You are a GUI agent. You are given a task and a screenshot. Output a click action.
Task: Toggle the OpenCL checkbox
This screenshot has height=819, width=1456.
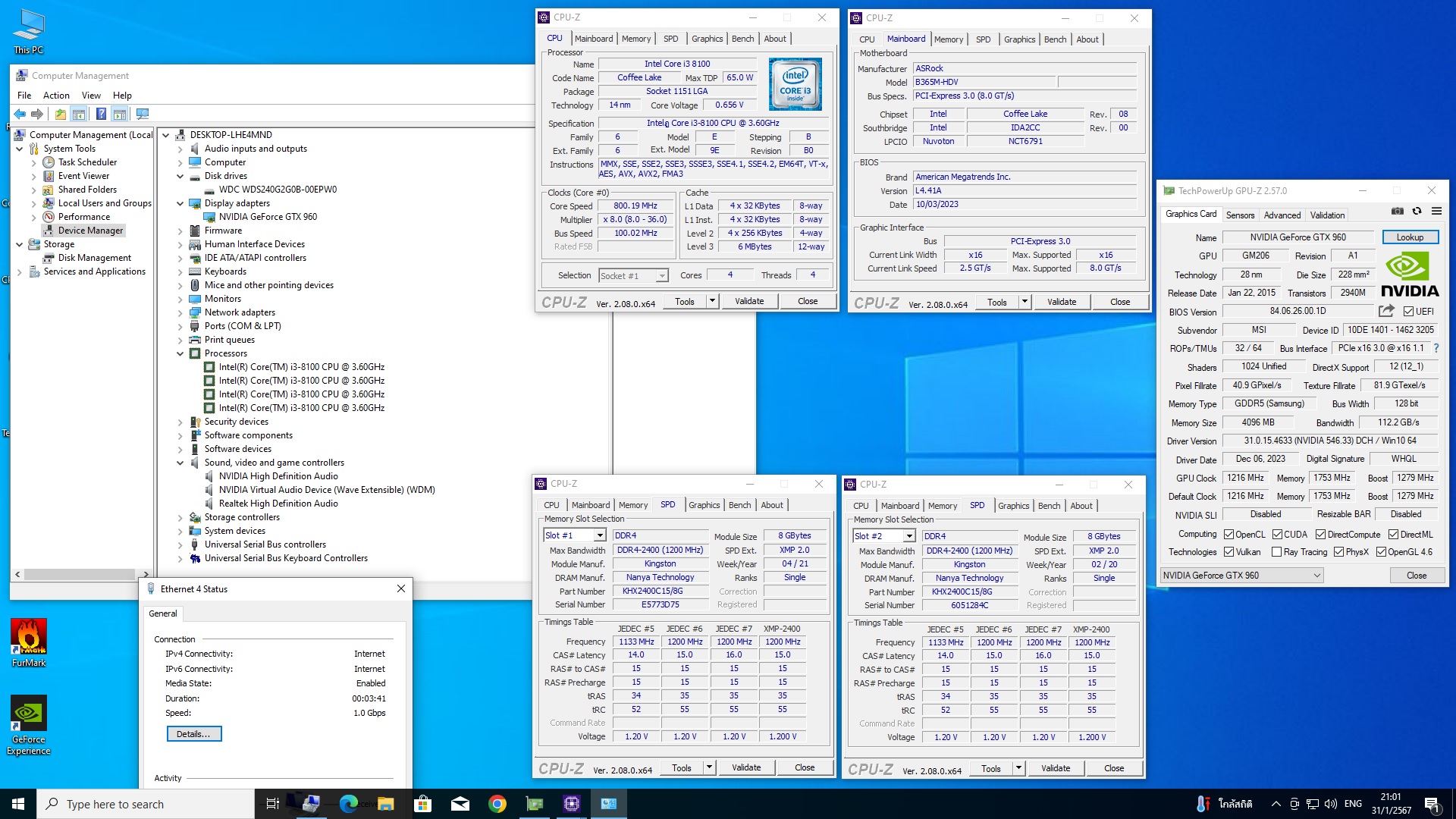(1228, 535)
